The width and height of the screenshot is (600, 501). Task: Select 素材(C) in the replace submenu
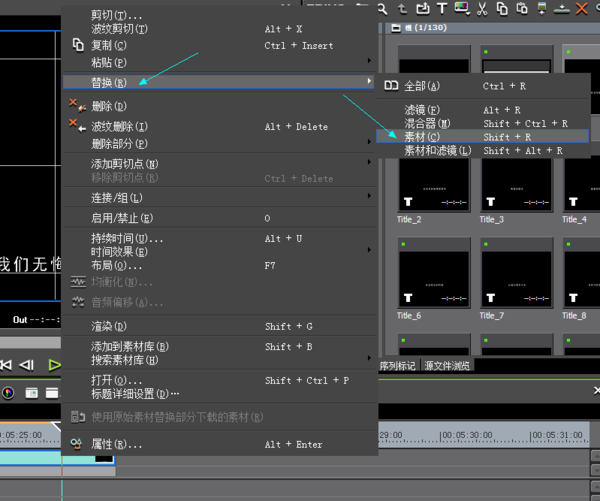coord(483,137)
